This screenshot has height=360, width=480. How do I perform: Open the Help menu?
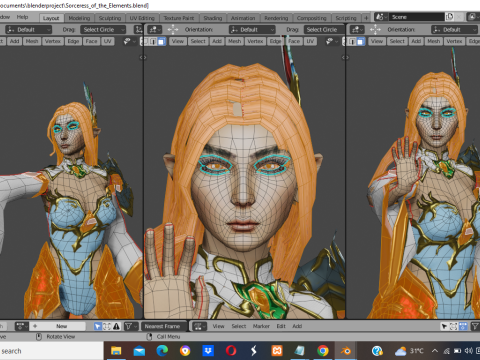pyautogui.click(x=22, y=17)
